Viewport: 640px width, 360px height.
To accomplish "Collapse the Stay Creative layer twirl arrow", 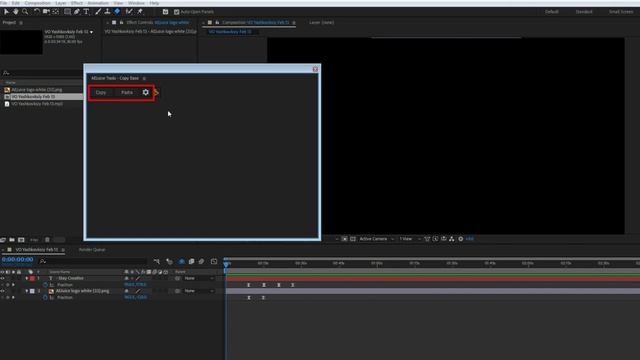I will click(x=27, y=278).
